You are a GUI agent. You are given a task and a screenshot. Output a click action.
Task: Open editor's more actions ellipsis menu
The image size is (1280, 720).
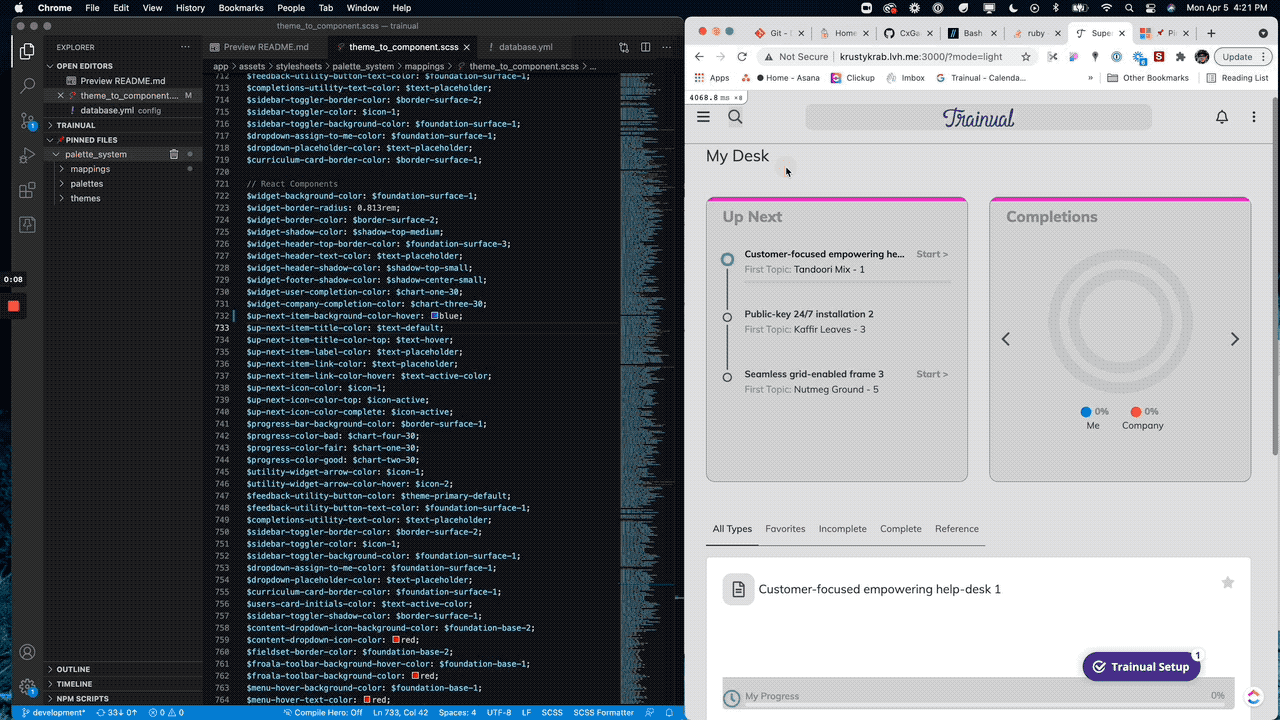coord(666,47)
